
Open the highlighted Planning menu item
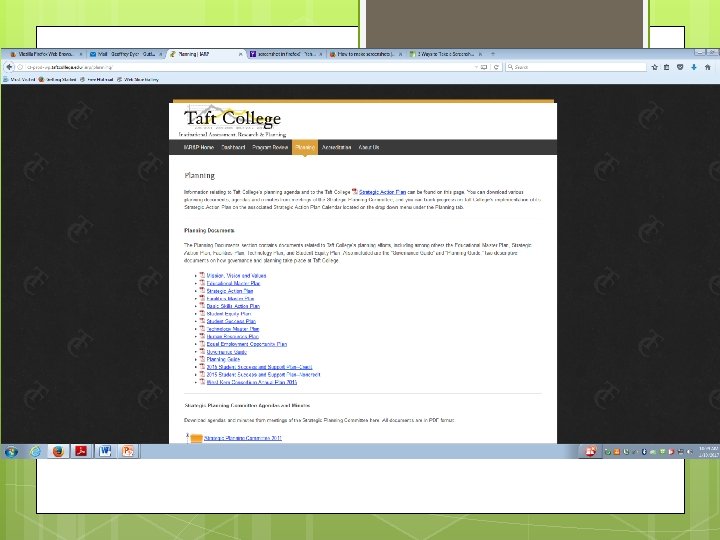point(305,147)
